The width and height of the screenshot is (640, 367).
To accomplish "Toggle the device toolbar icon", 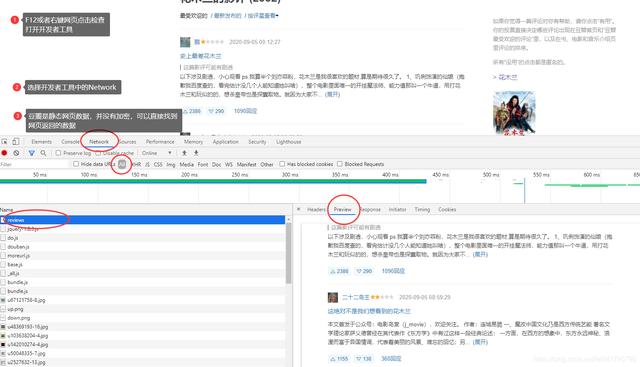I will 16,141.
